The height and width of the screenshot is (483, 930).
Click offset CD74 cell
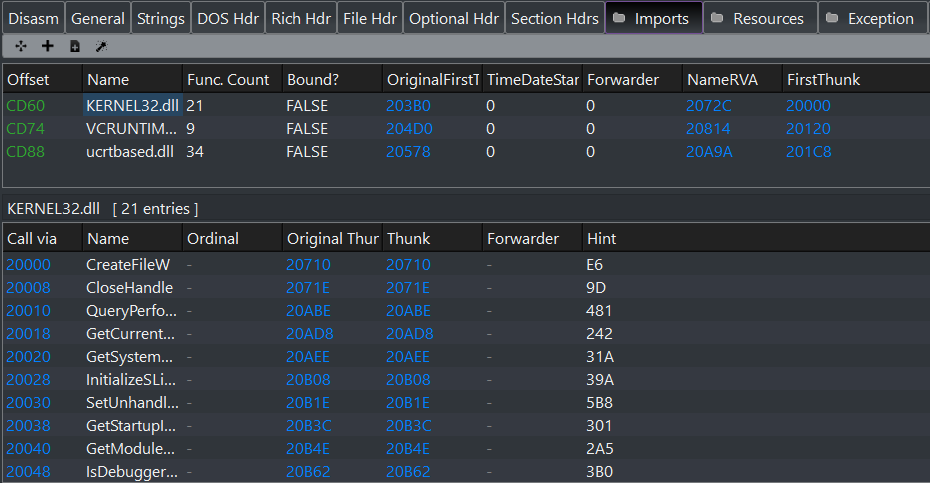pyautogui.click(x=26, y=129)
